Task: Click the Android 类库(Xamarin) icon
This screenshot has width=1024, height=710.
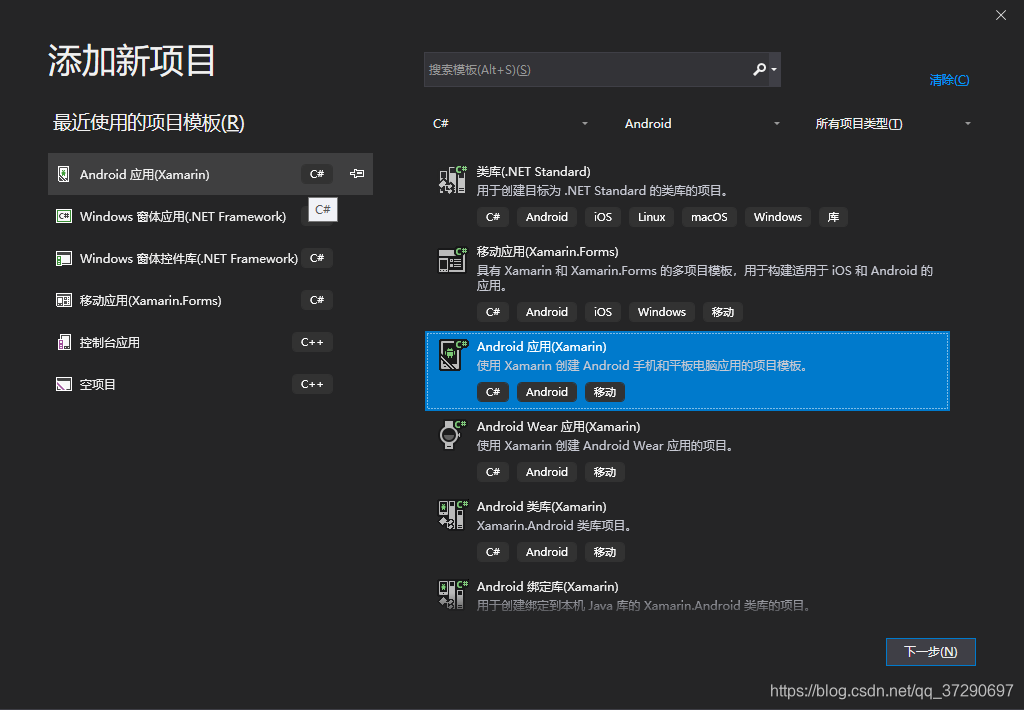Action: tap(453, 515)
